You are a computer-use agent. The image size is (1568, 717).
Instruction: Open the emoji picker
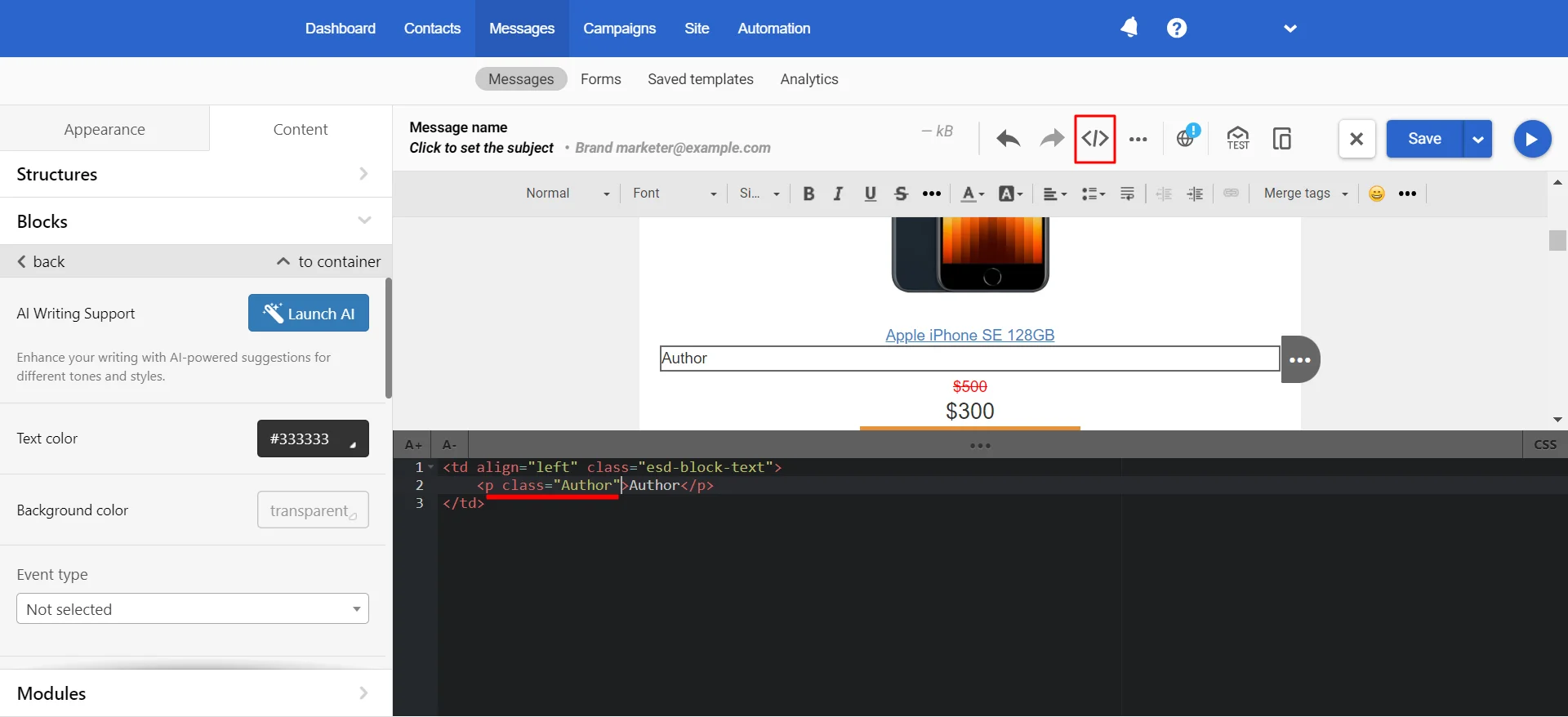coord(1377,194)
